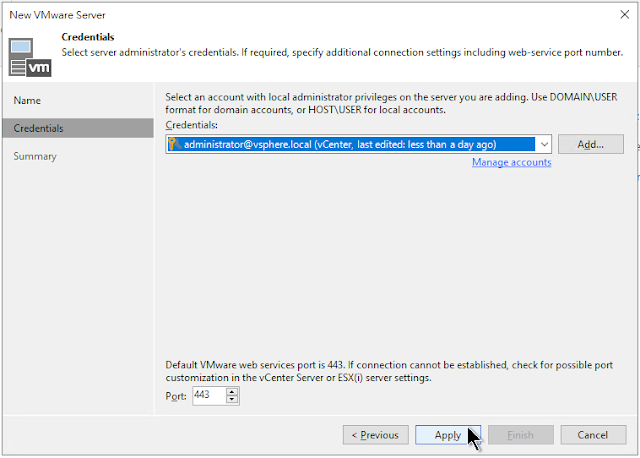This screenshot has width=640, height=458.
Task: Go to the Name wizard step
Action: pyautogui.click(x=28, y=101)
